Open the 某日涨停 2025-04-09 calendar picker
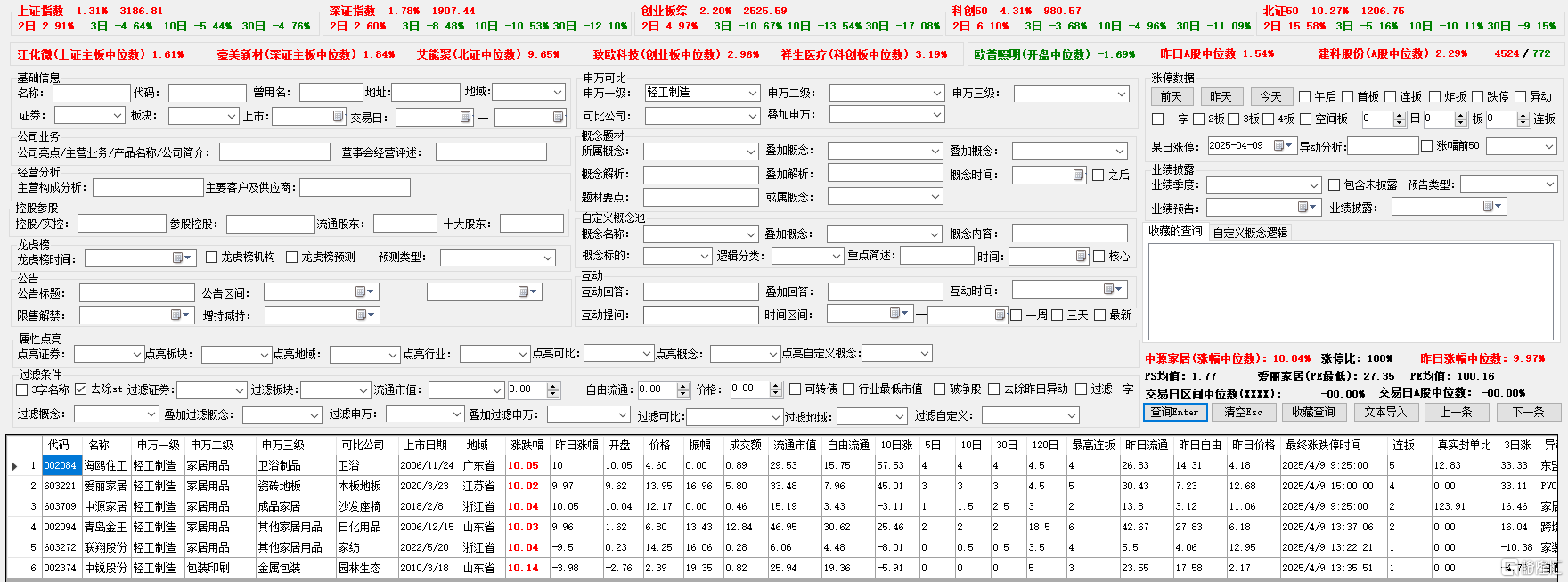This screenshot has width=1568, height=582. click(x=1283, y=145)
